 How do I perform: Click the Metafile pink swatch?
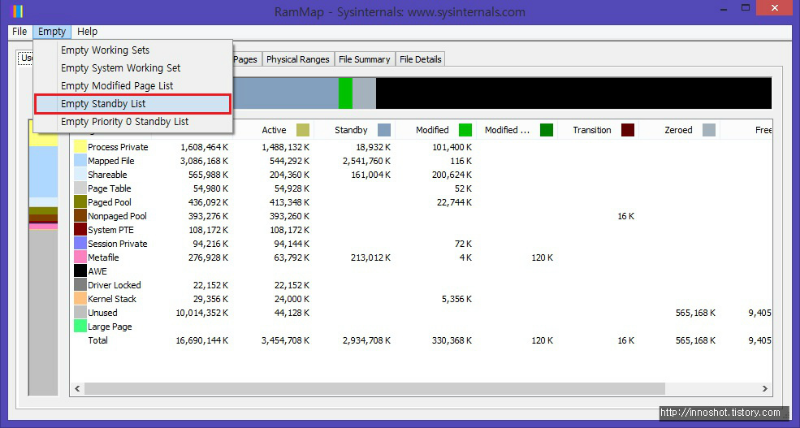pos(80,257)
